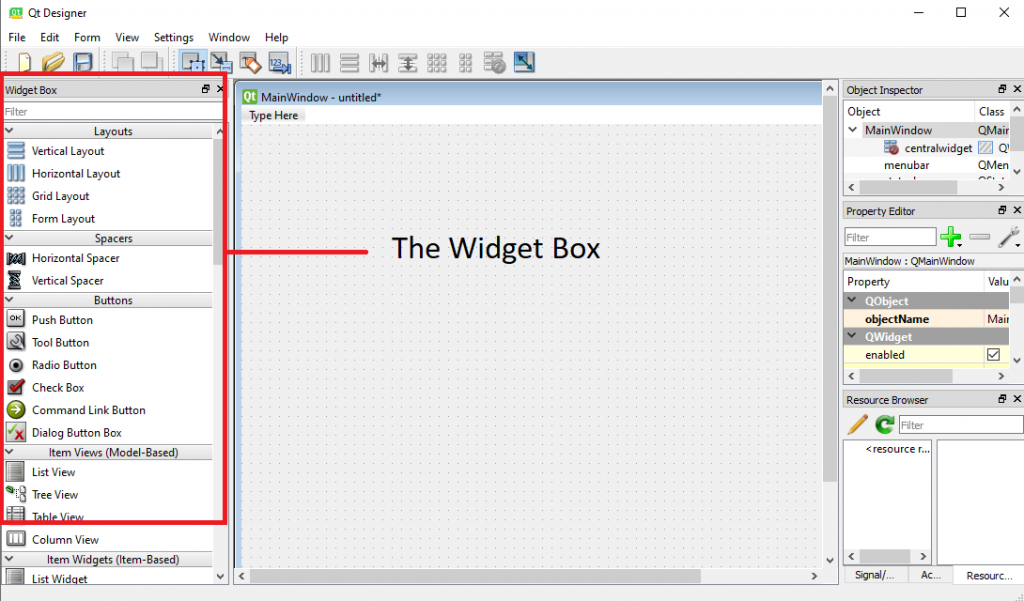1024x601 pixels.
Task: Activate the Edit Buddies mode icon
Action: [x=251, y=62]
